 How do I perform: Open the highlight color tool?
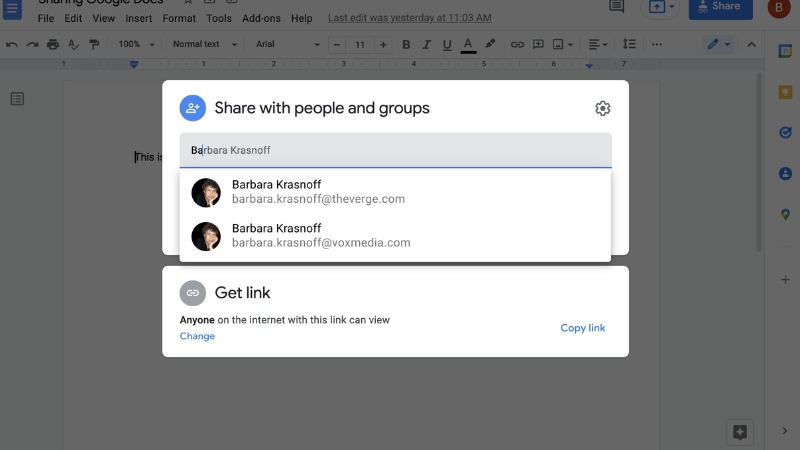click(490, 44)
